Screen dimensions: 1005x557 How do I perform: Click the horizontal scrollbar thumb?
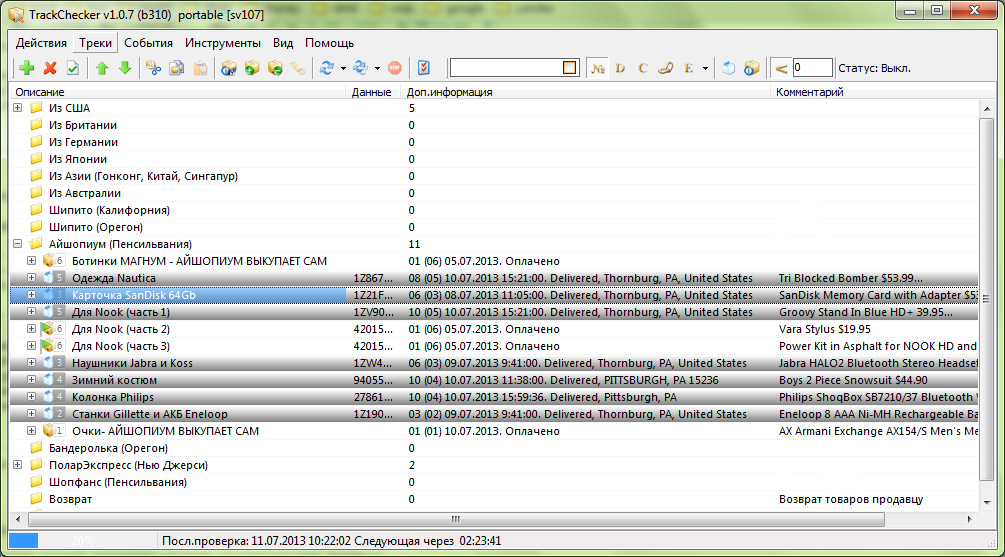pos(456,519)
